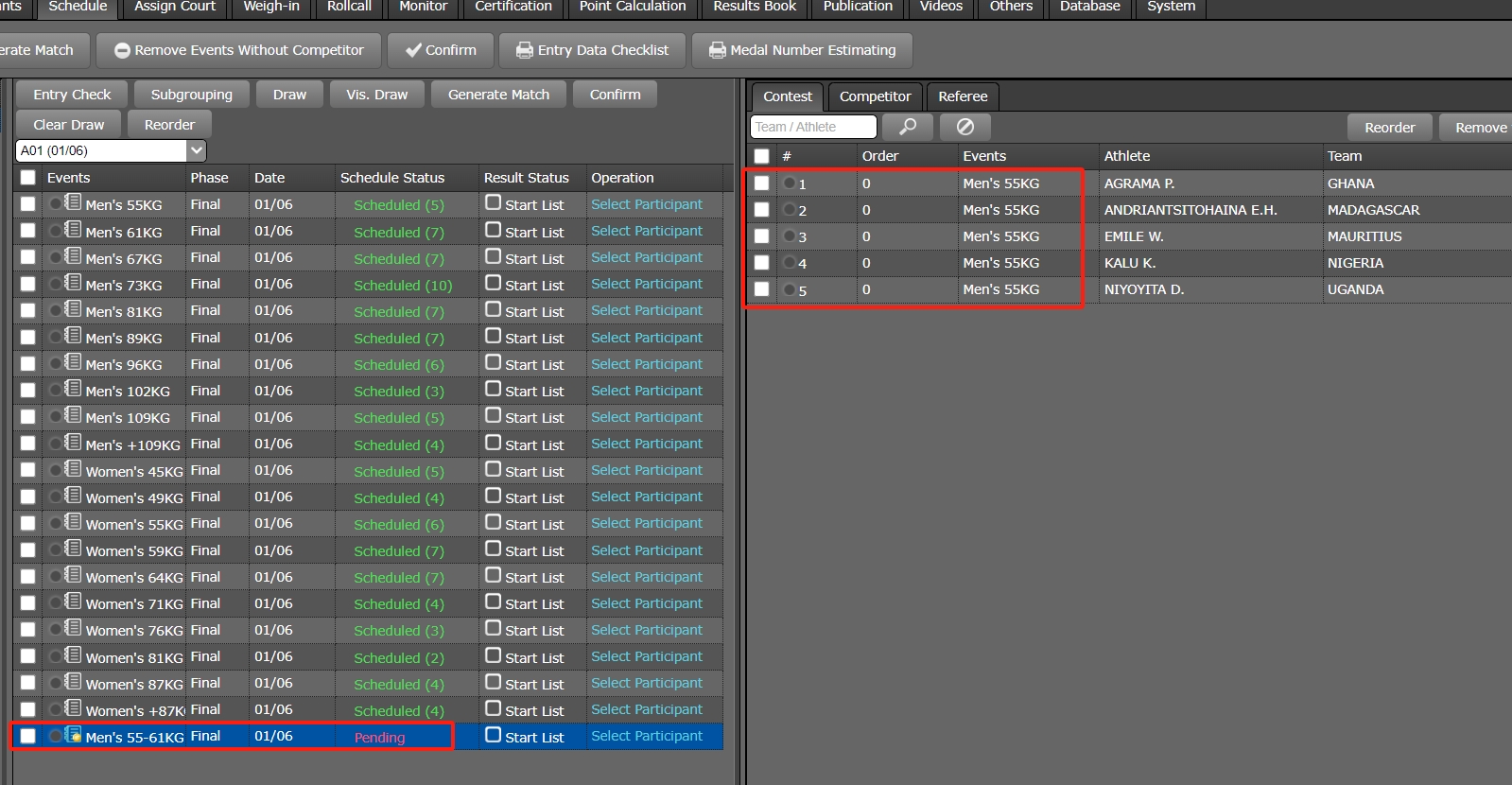Check the Men's 61KG row checkbox
Image resolution: width=1512 pixels, height=785 pixels.
(x=28, y=231)
